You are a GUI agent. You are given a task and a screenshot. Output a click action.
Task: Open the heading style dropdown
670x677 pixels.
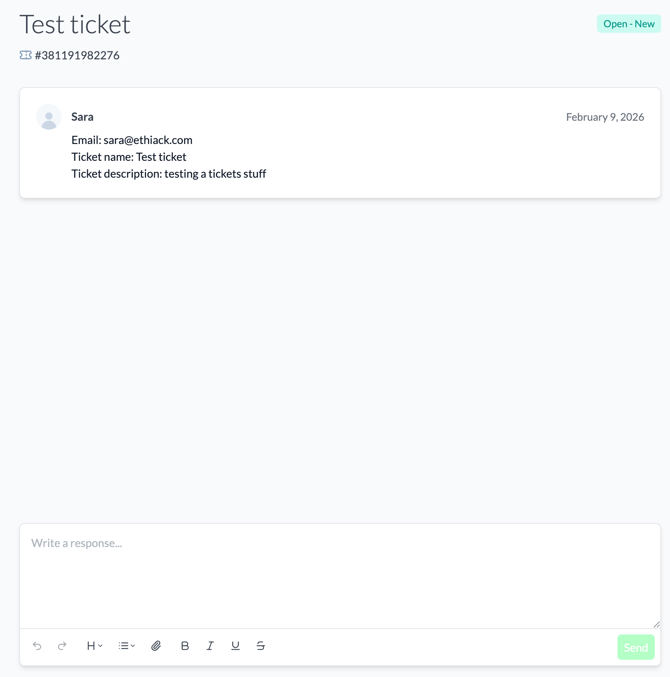pos(94,646)
